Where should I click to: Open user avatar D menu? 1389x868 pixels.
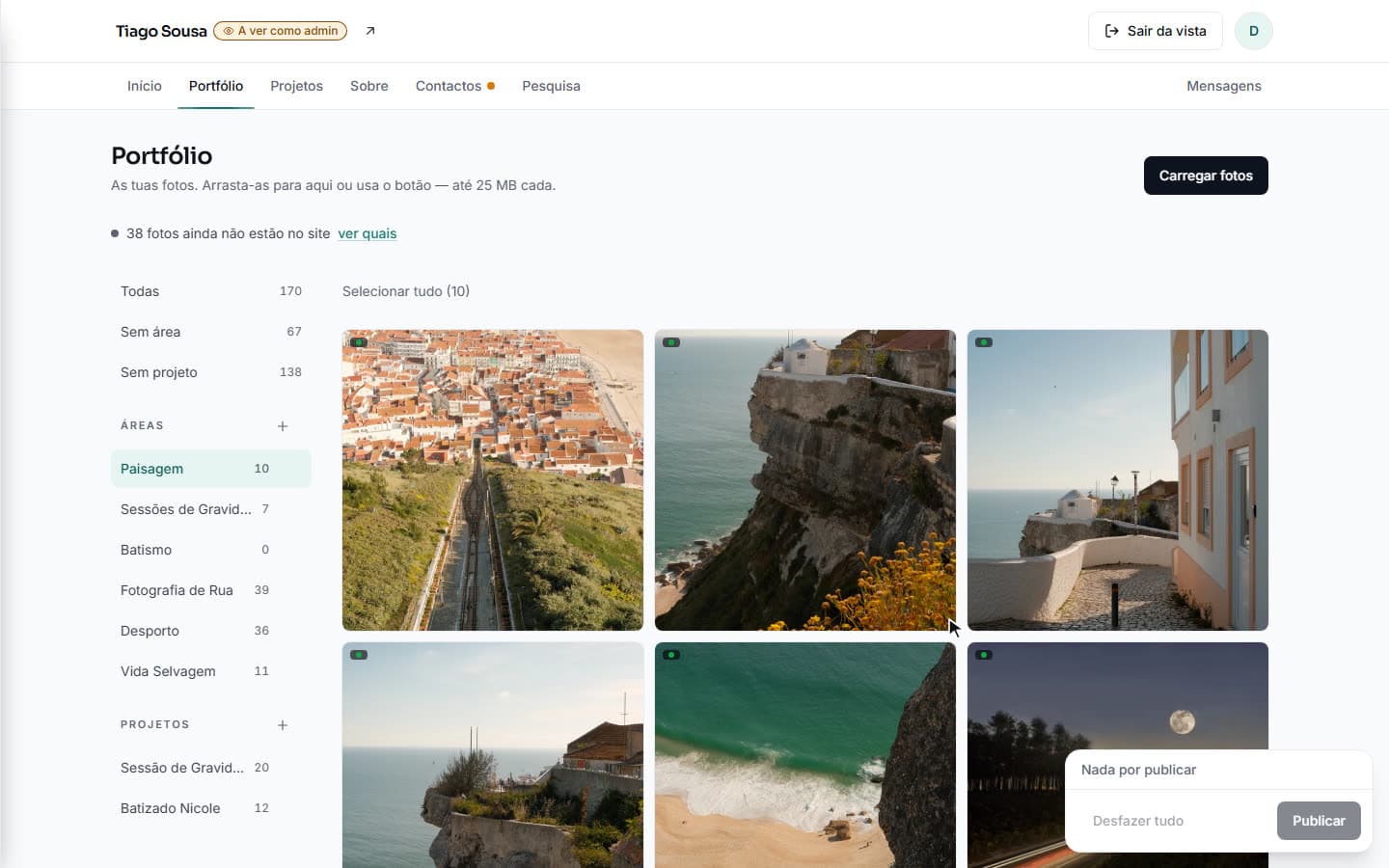tap(1253, 31)
